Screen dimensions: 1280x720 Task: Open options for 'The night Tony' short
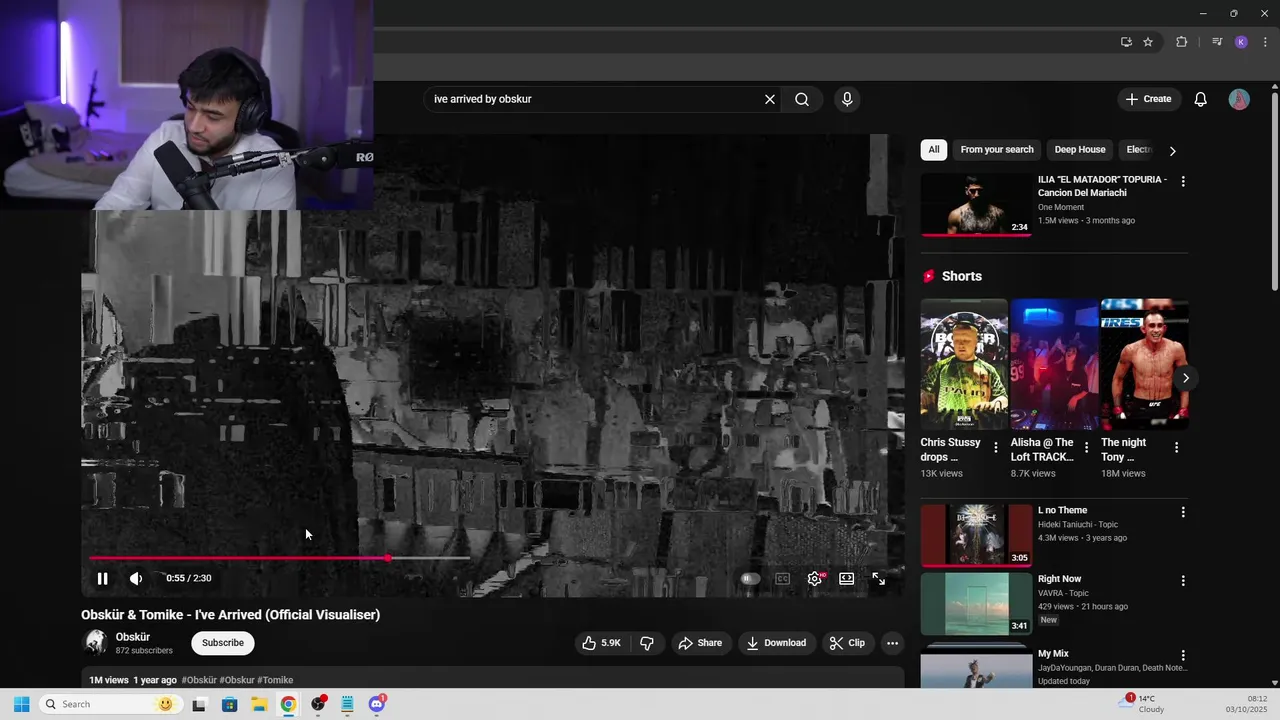point(1176,448)
